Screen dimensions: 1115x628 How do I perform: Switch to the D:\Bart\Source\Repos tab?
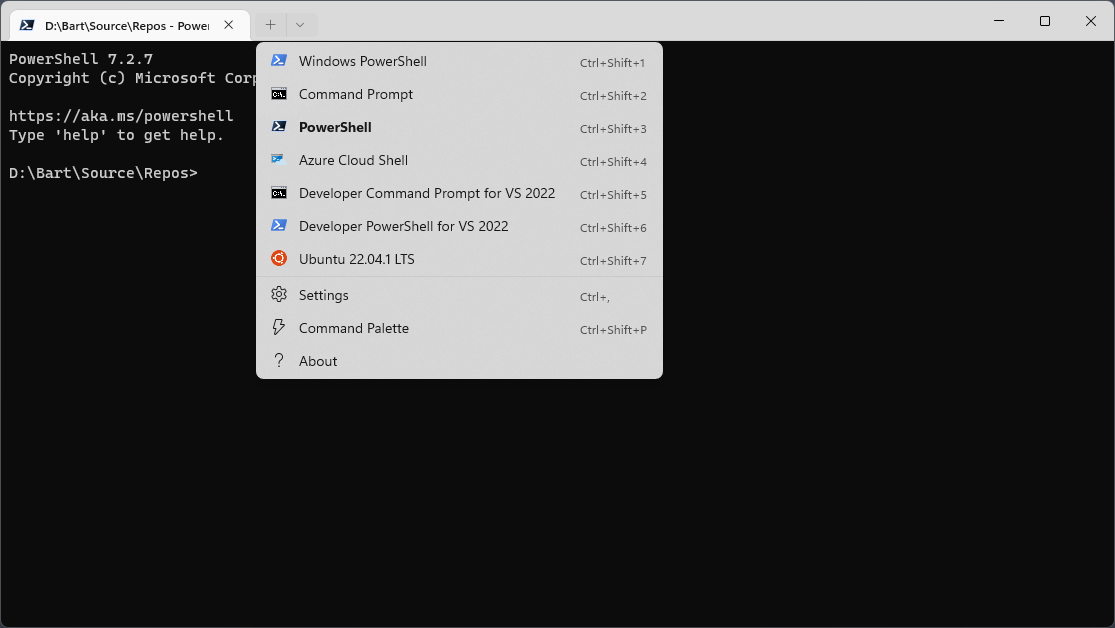click(x=125, y=24)
